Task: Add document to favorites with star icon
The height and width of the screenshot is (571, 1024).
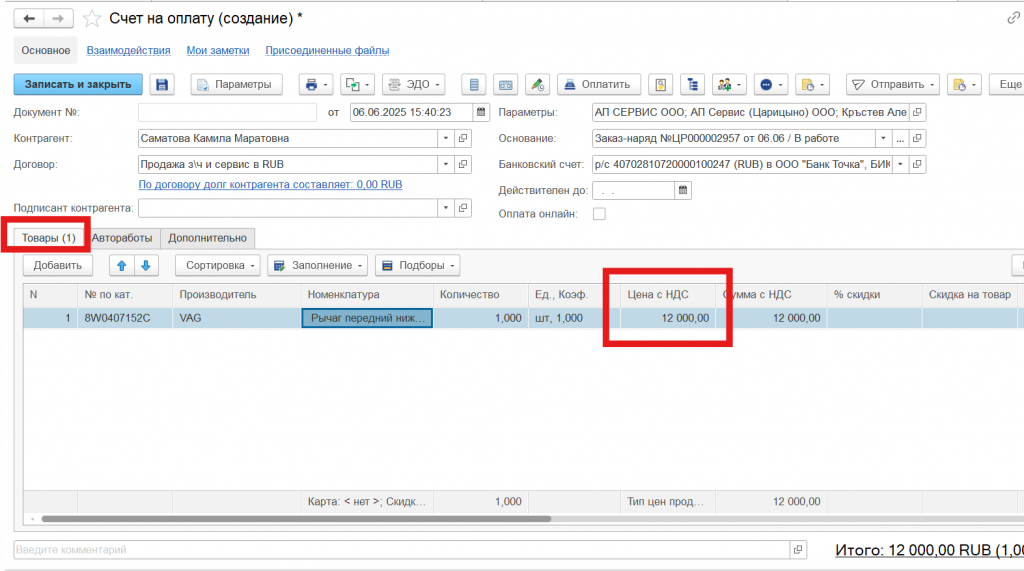Action: [x=92, y=19]
